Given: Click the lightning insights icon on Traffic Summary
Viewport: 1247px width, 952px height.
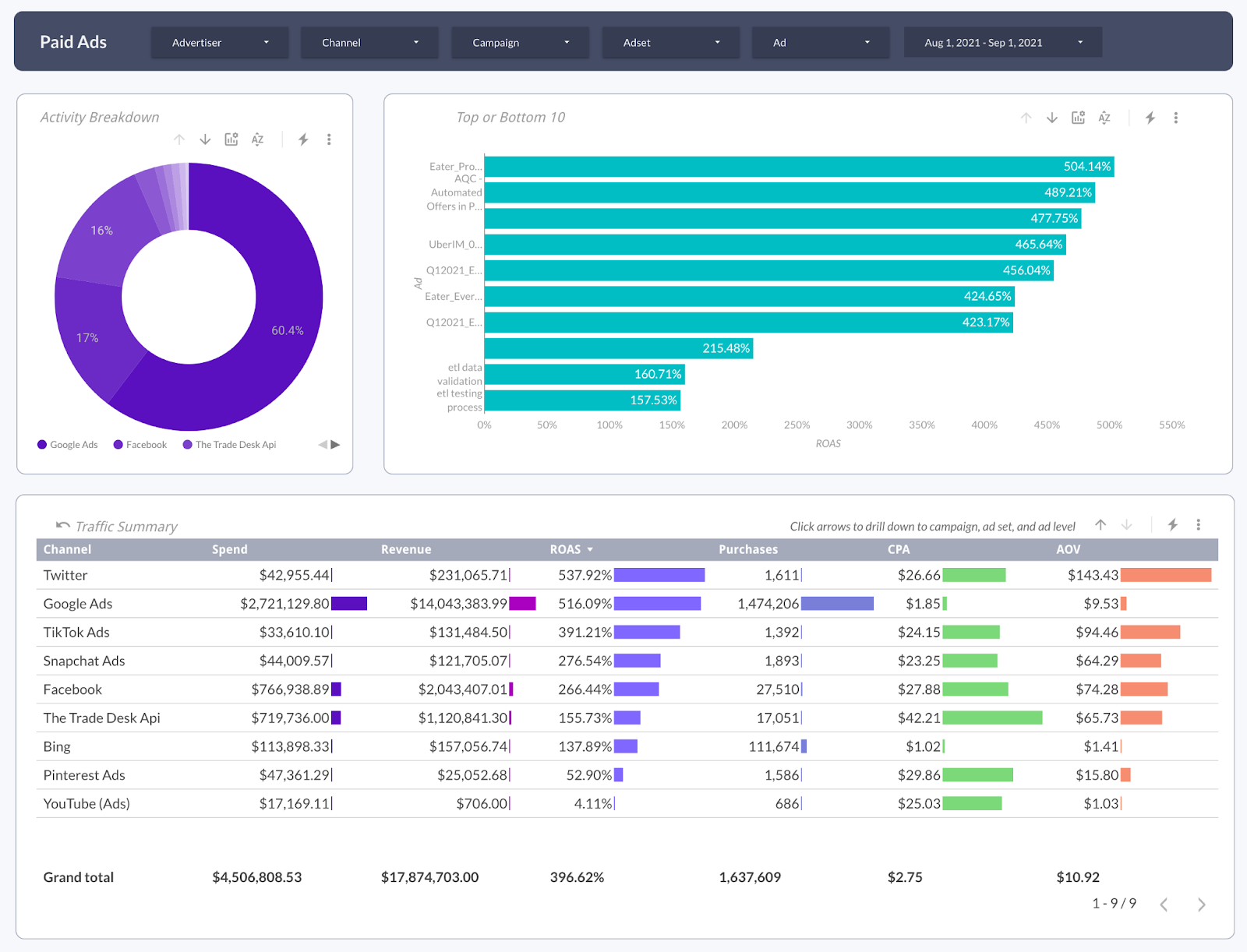Looking at the screenshot, I should pyautogui.click(x=1172, y=525).
